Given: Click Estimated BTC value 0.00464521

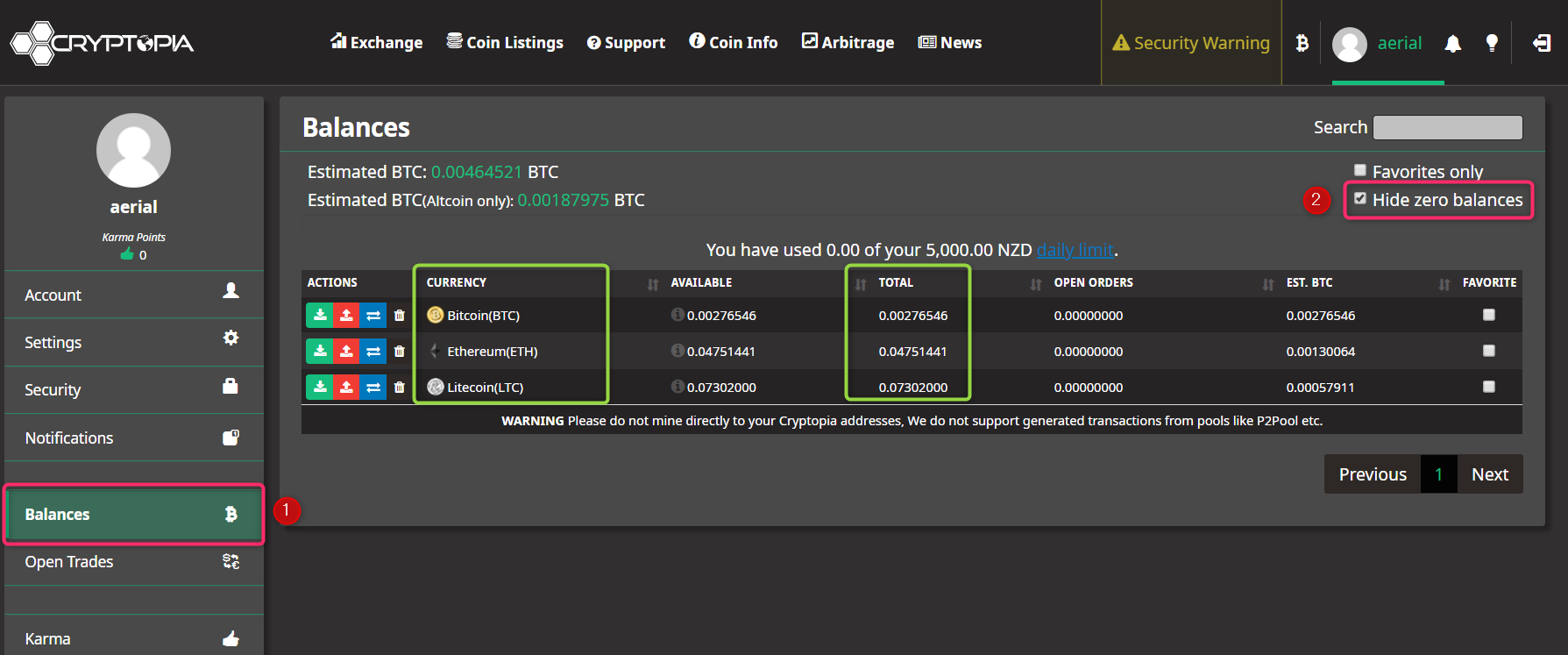Looking at the screenshot, I should (x=476, y=172).
